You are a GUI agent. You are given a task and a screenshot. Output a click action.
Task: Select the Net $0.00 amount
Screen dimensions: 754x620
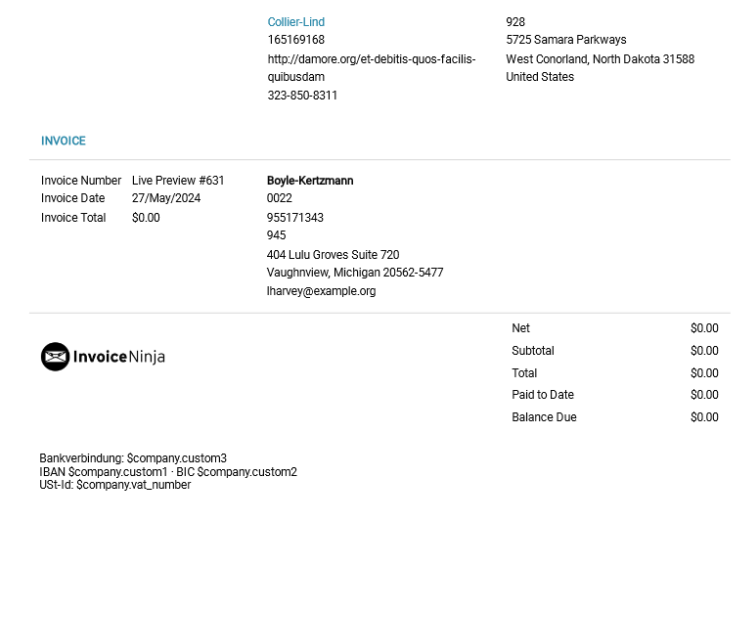coord(704,328)
